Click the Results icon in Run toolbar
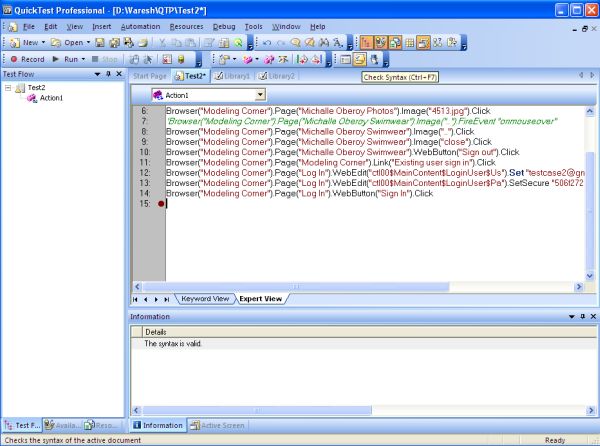 pos(167,59)
